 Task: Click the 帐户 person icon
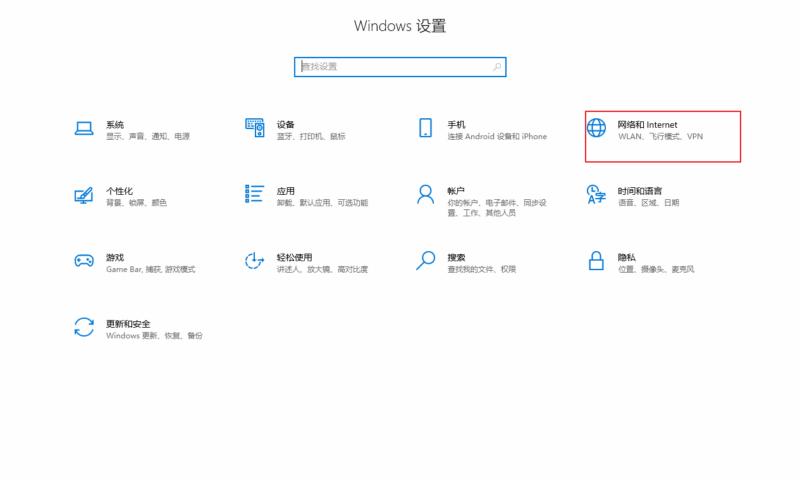[425, 194]
